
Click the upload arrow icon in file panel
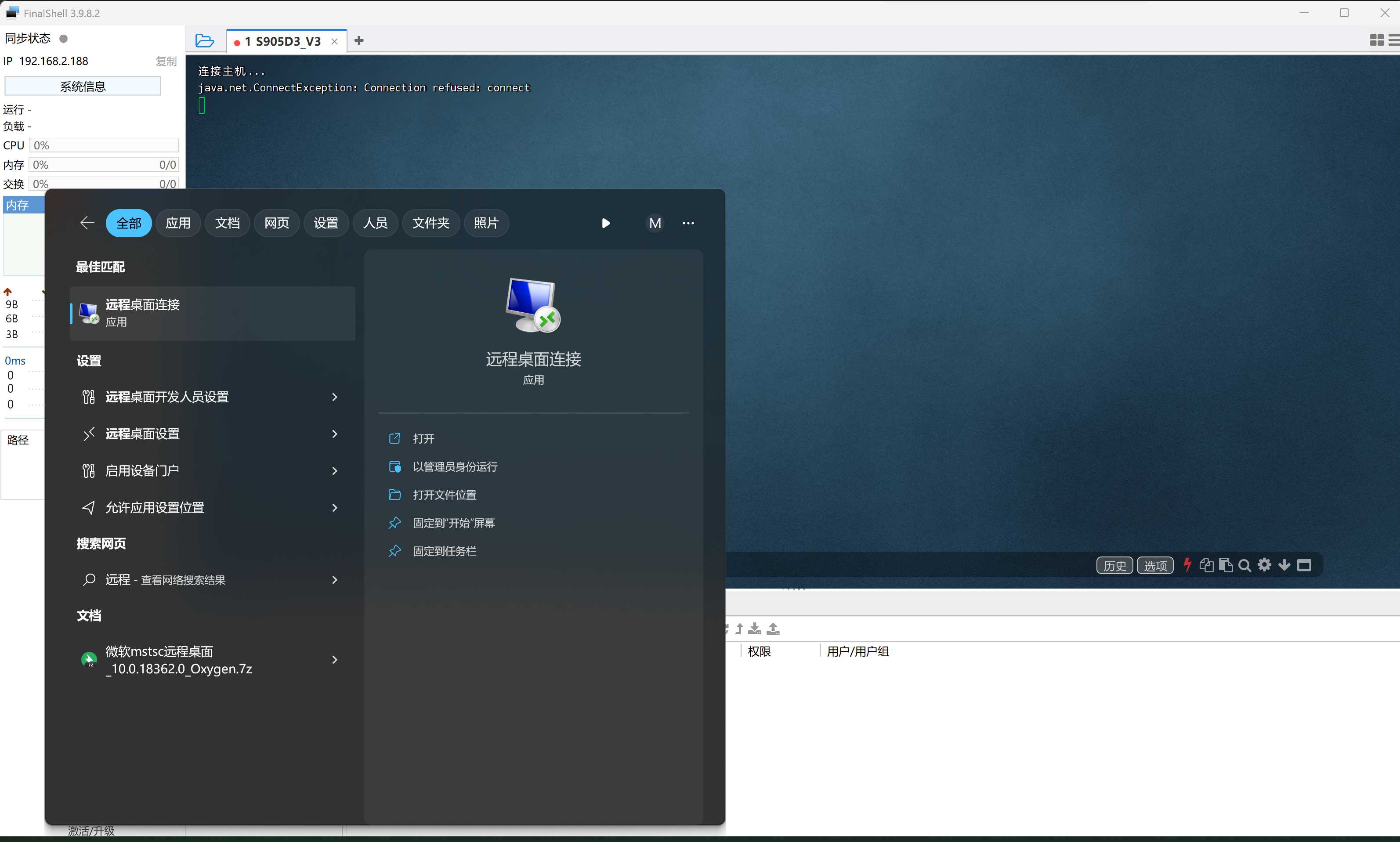[739, 629]
